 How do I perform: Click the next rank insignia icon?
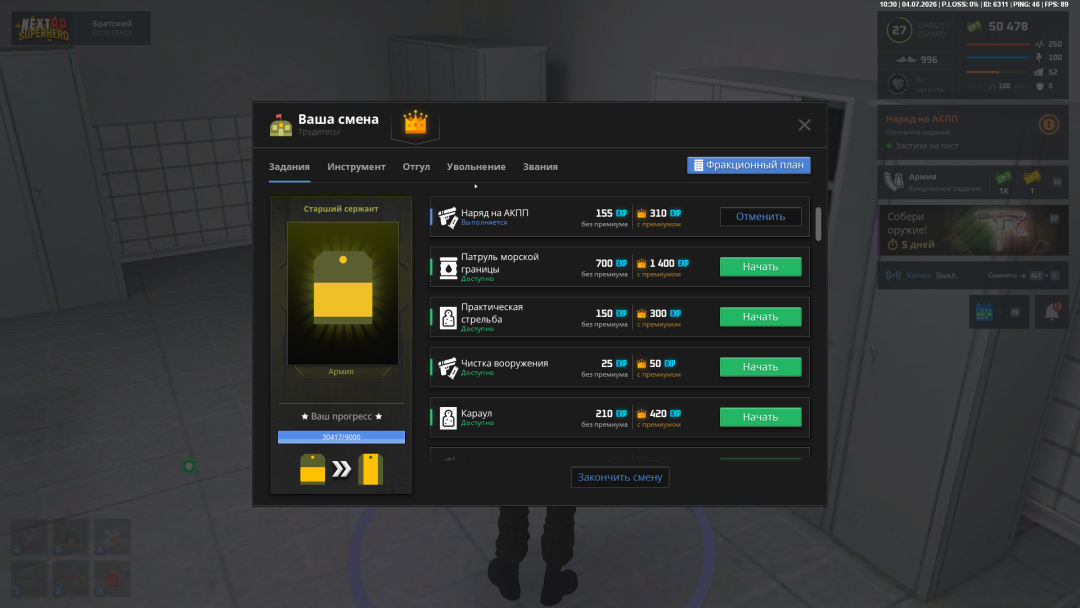371,470
